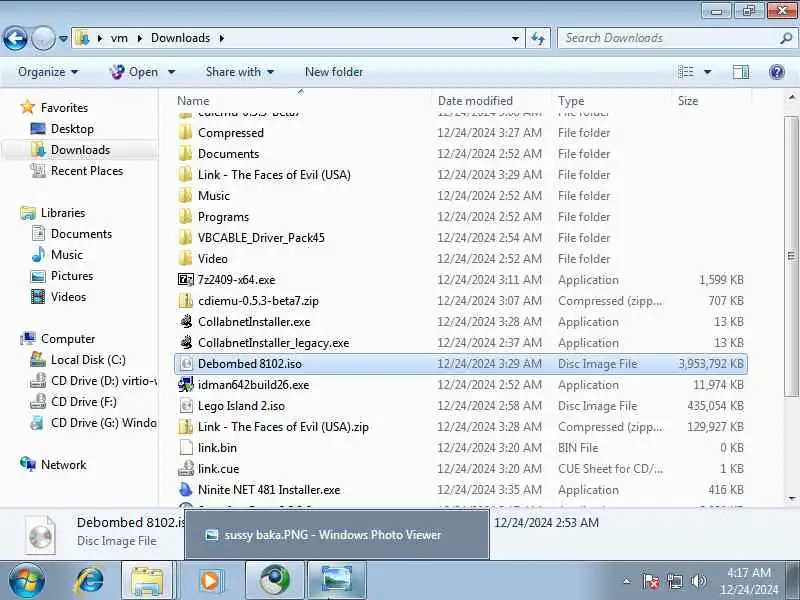This screenshot has width=800, height=600.
Task: Open the Windows Start button
Action: [x=27, y=580]
